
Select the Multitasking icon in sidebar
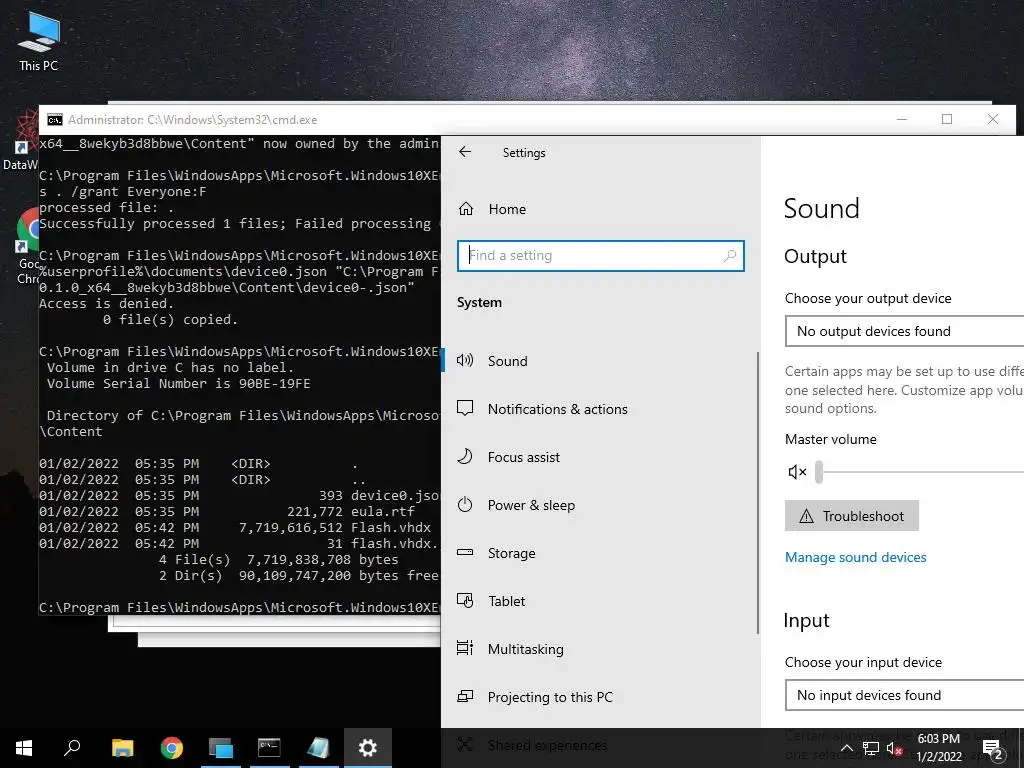tap(465, 648)
